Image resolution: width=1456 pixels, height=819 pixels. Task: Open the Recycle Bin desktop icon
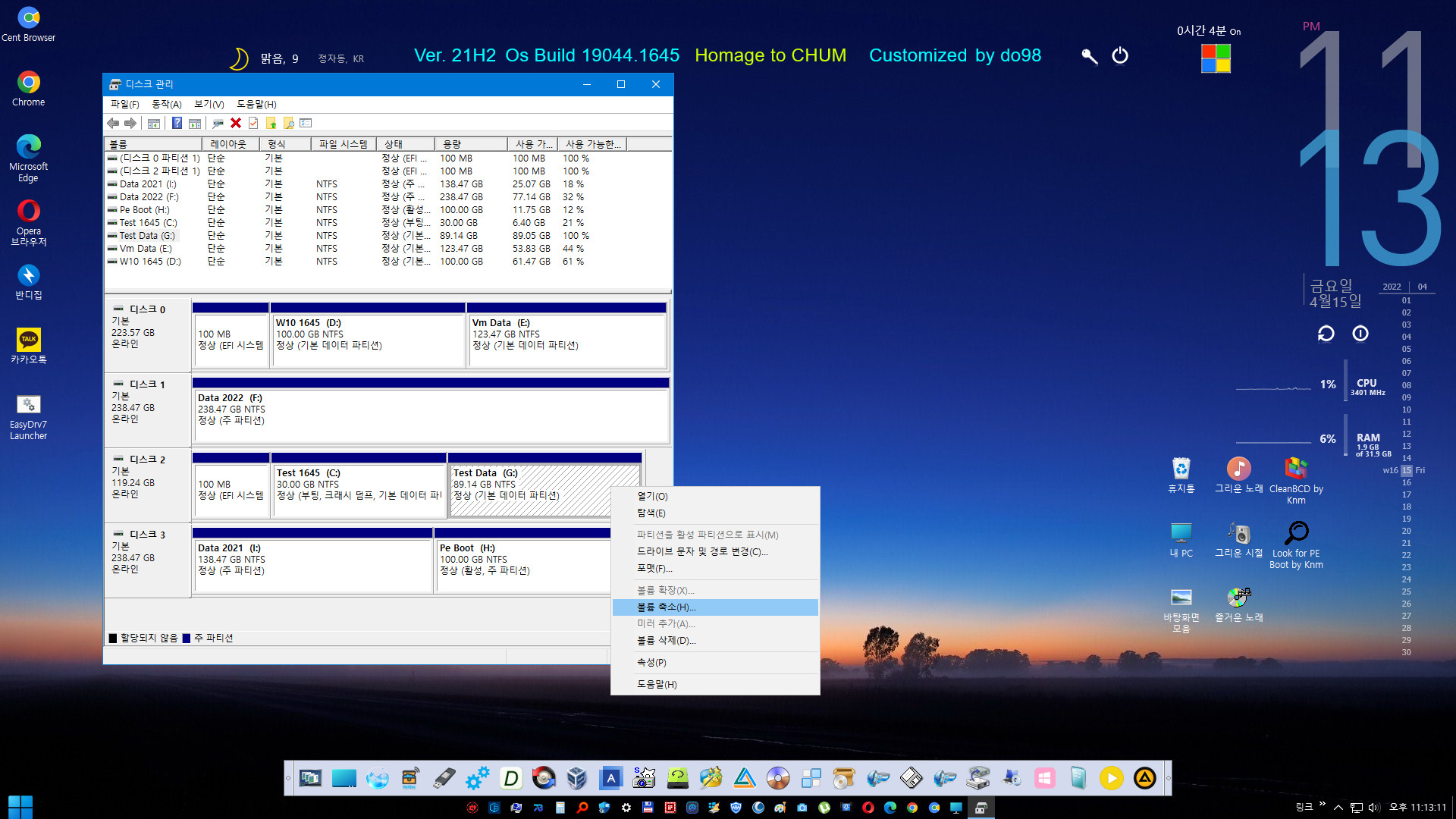(1181, 475)
